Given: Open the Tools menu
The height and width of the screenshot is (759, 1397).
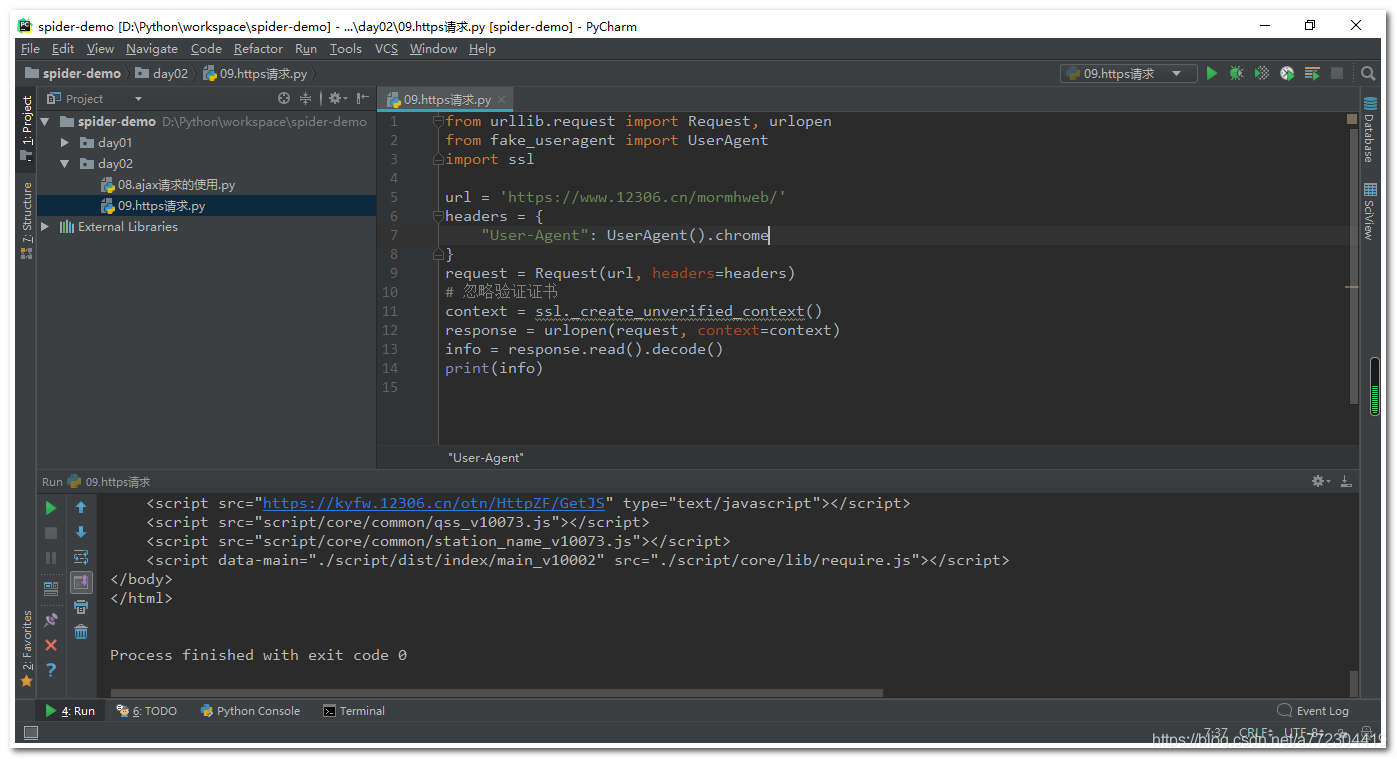Looking at the screenshot, I should 346,48.
